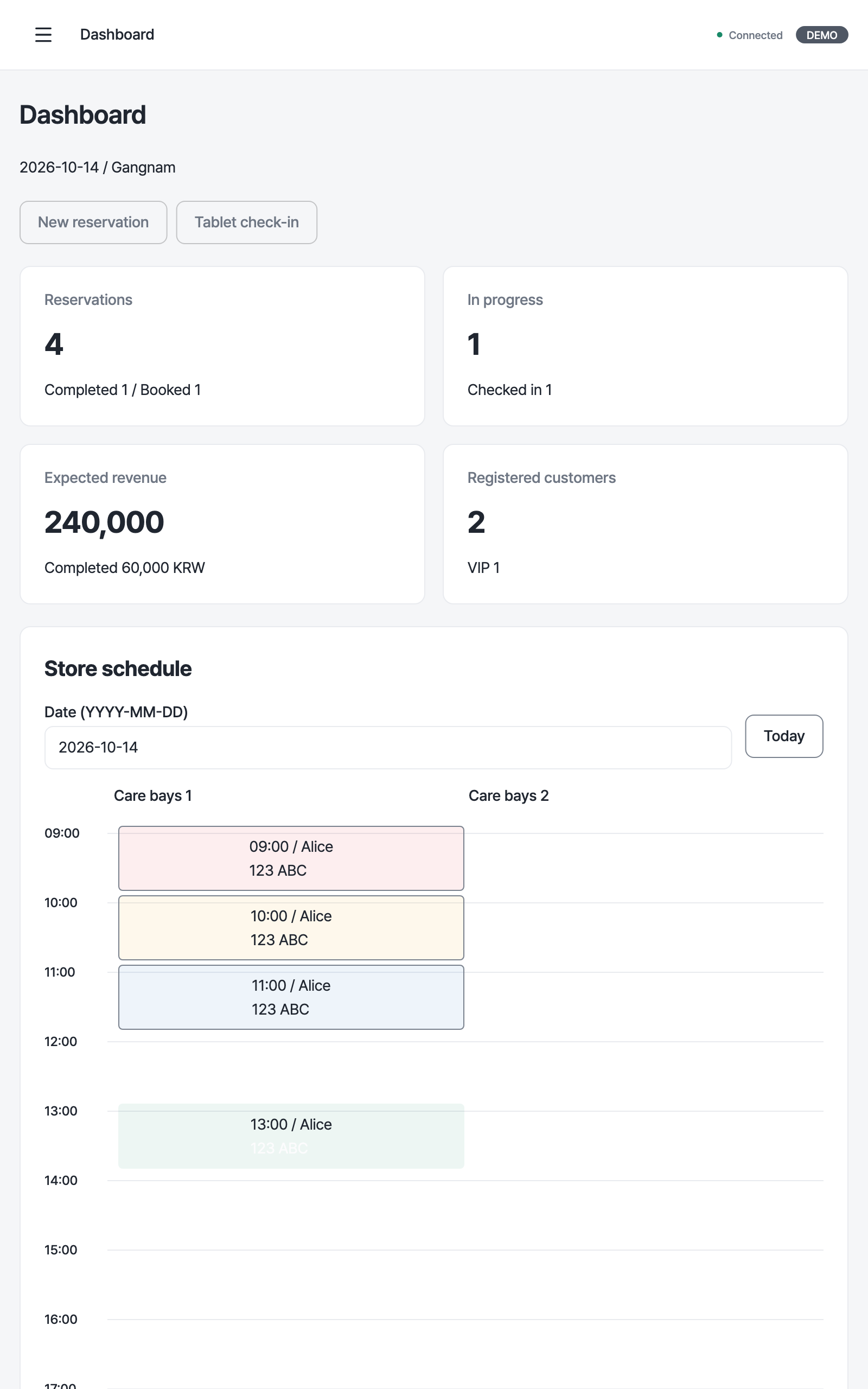Open the 11:00 Alice reservation block
Screen dimensions: 868x1389
tap(291, 997)
